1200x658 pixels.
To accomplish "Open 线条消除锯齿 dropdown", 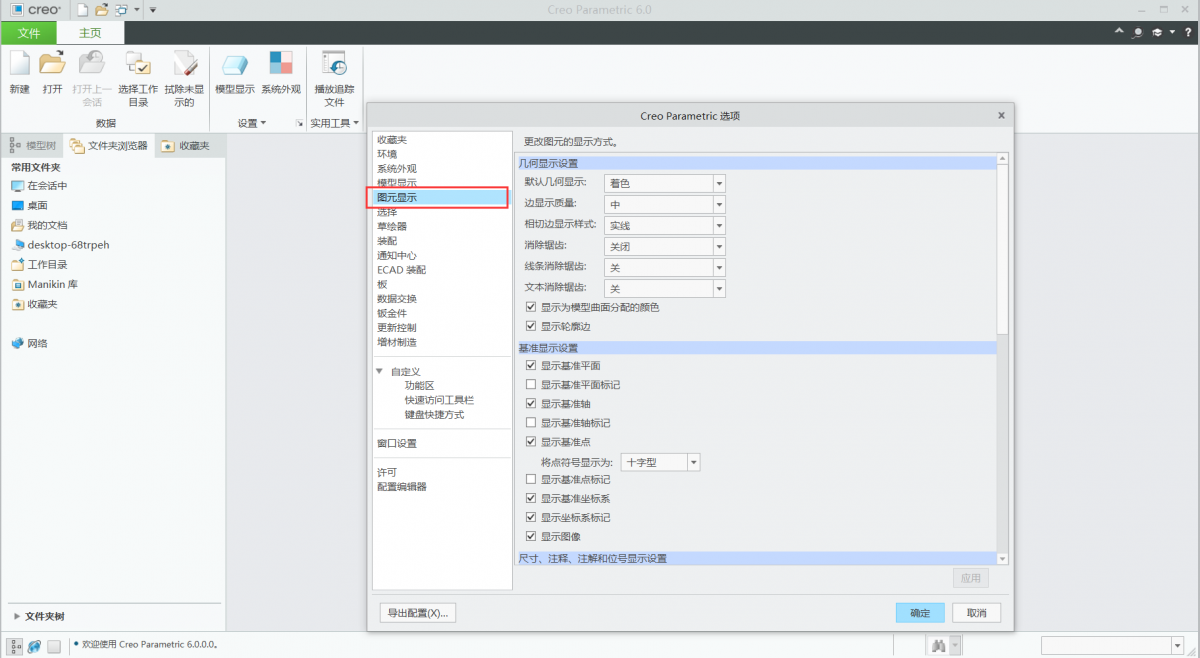I will tap(665, 268).
